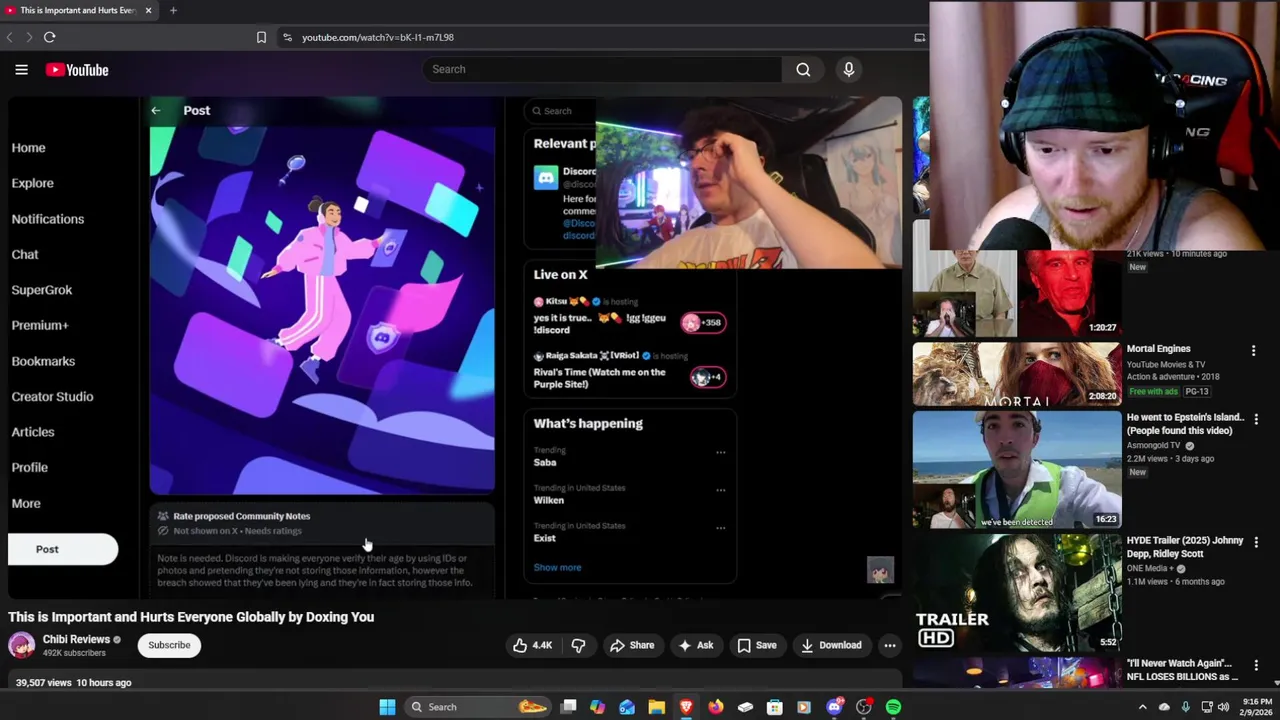
Task: Click the YouTube logo
Action: coord(77,70)
